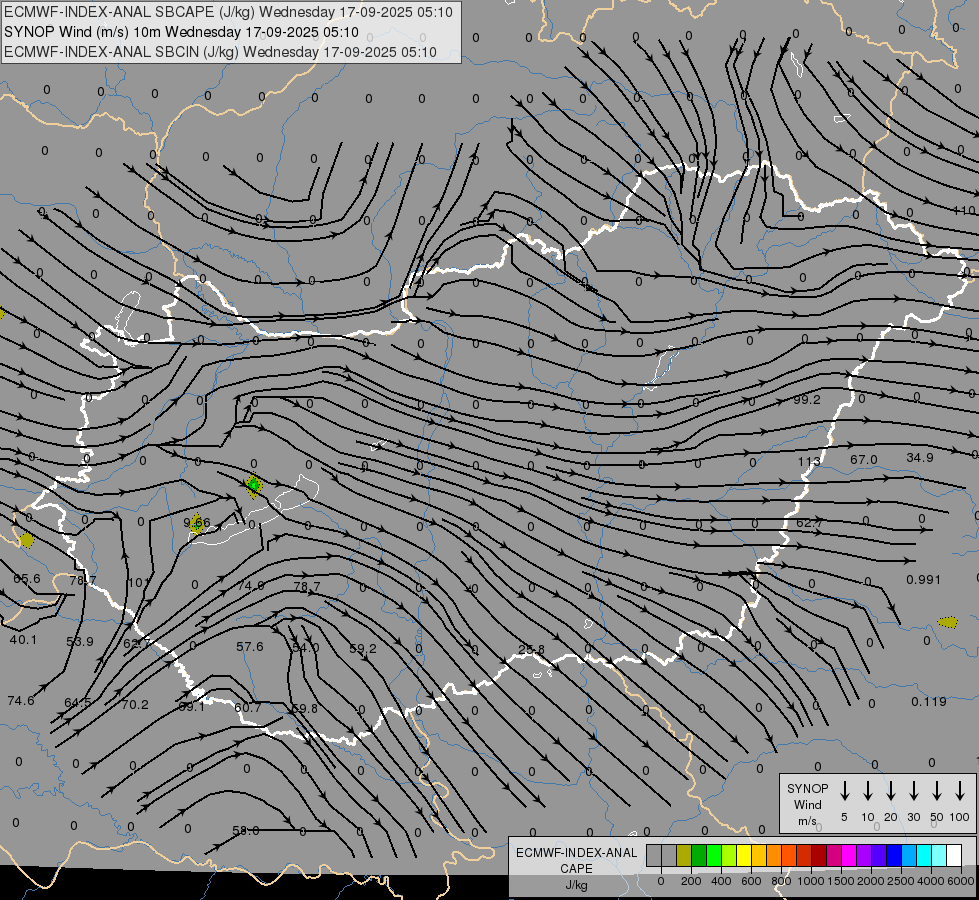The height and width of the screenshot is (900, 979).
Task: Click the 'ECMWF-INDEX-ANAL CAPE J/kg' legend title
Action: pyautogui.click(x=576, y=868)
